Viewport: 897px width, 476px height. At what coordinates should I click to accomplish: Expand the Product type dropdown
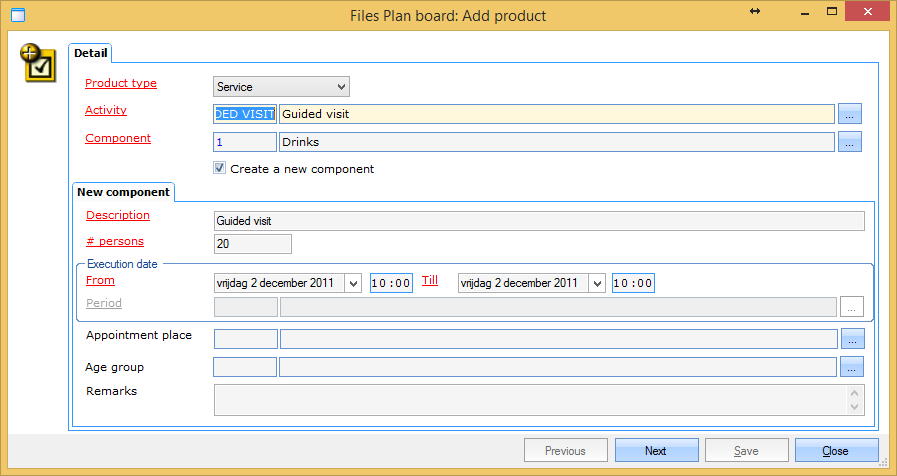coord(342,87)
